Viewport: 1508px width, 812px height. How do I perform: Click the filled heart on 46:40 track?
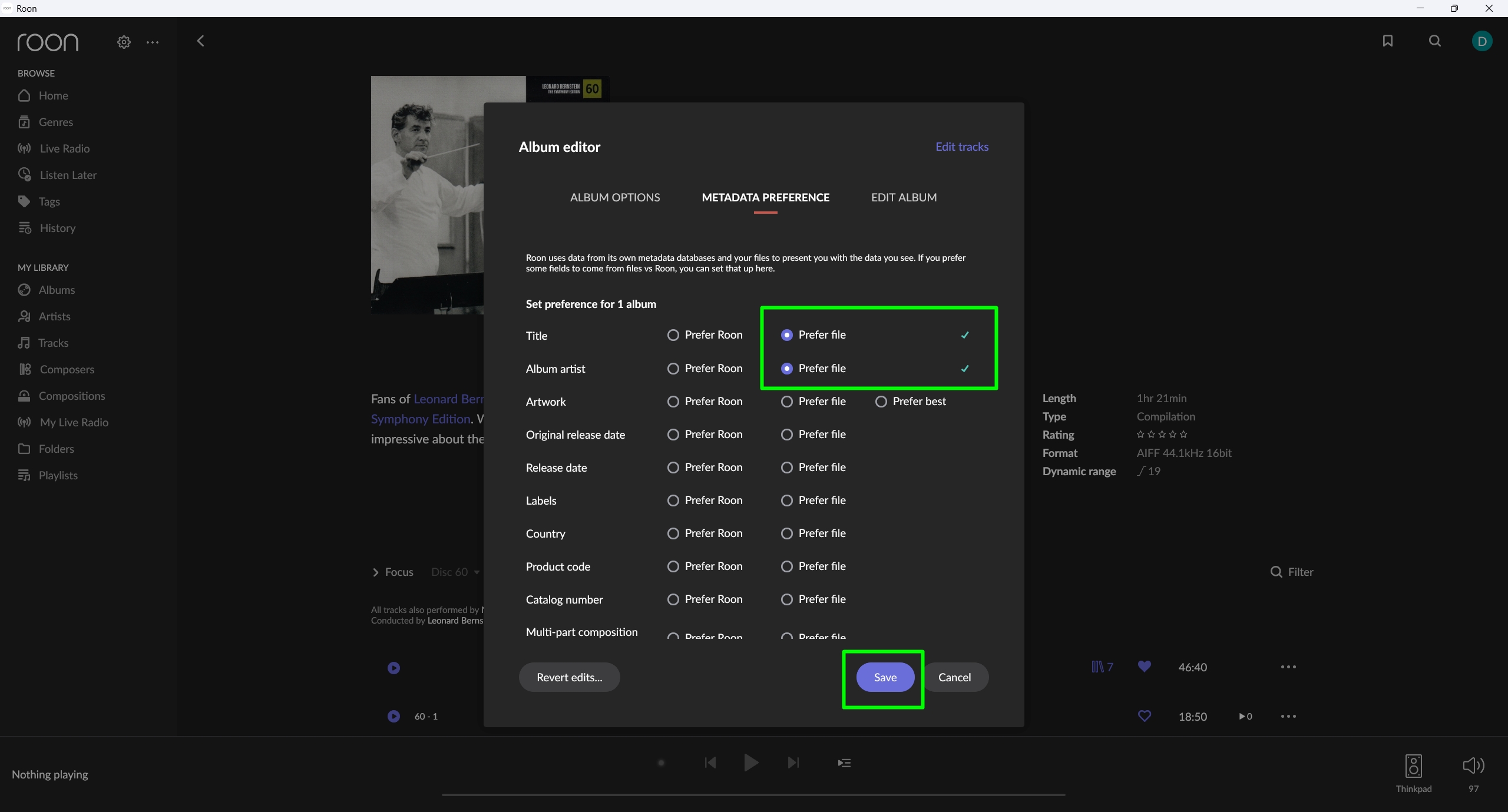click(1144, 667)
